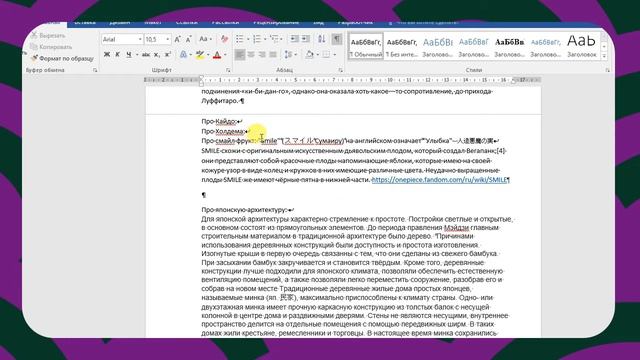Apply the red font color
640x360 pixels.
[x=217, y=54]
